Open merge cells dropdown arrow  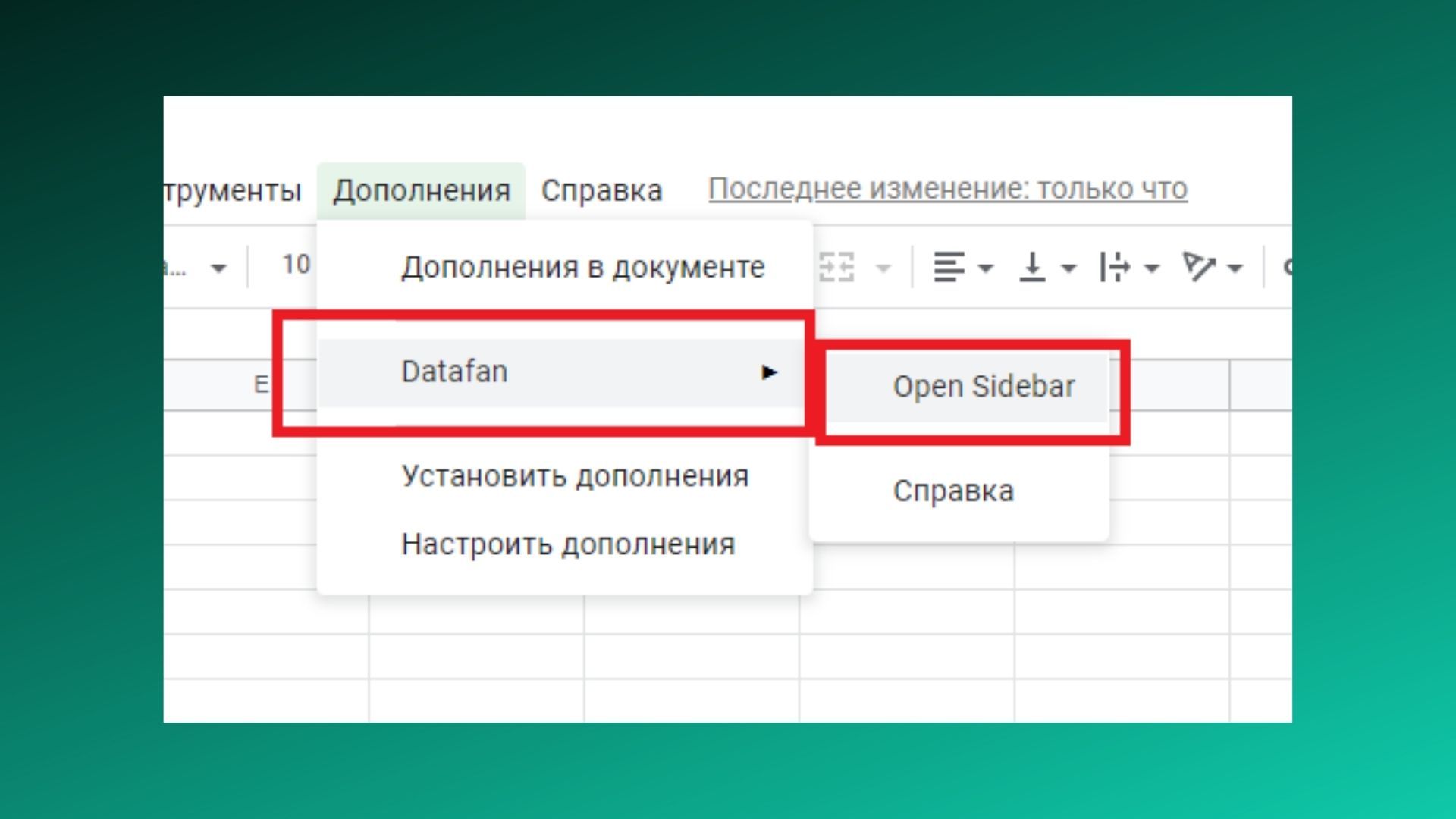click(x=883, y=268)
